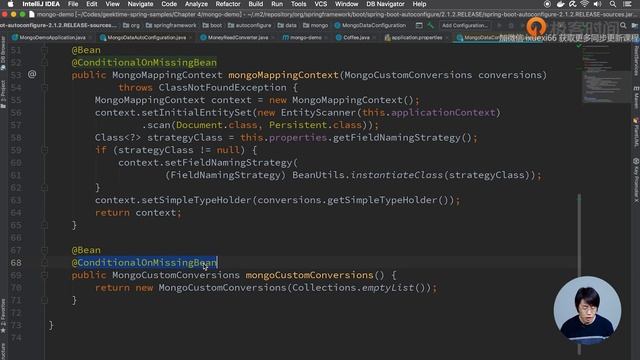This screenshot has height=360, width=640.
Task: Click the green inspection checkmark indicator
Action: [x=579, y=45]
